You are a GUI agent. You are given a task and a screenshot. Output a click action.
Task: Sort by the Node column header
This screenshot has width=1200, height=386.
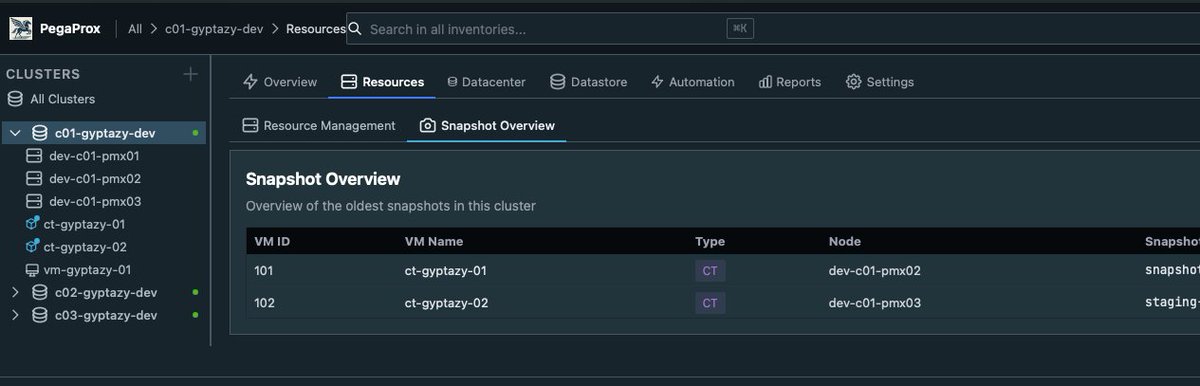tap(845, 241)
